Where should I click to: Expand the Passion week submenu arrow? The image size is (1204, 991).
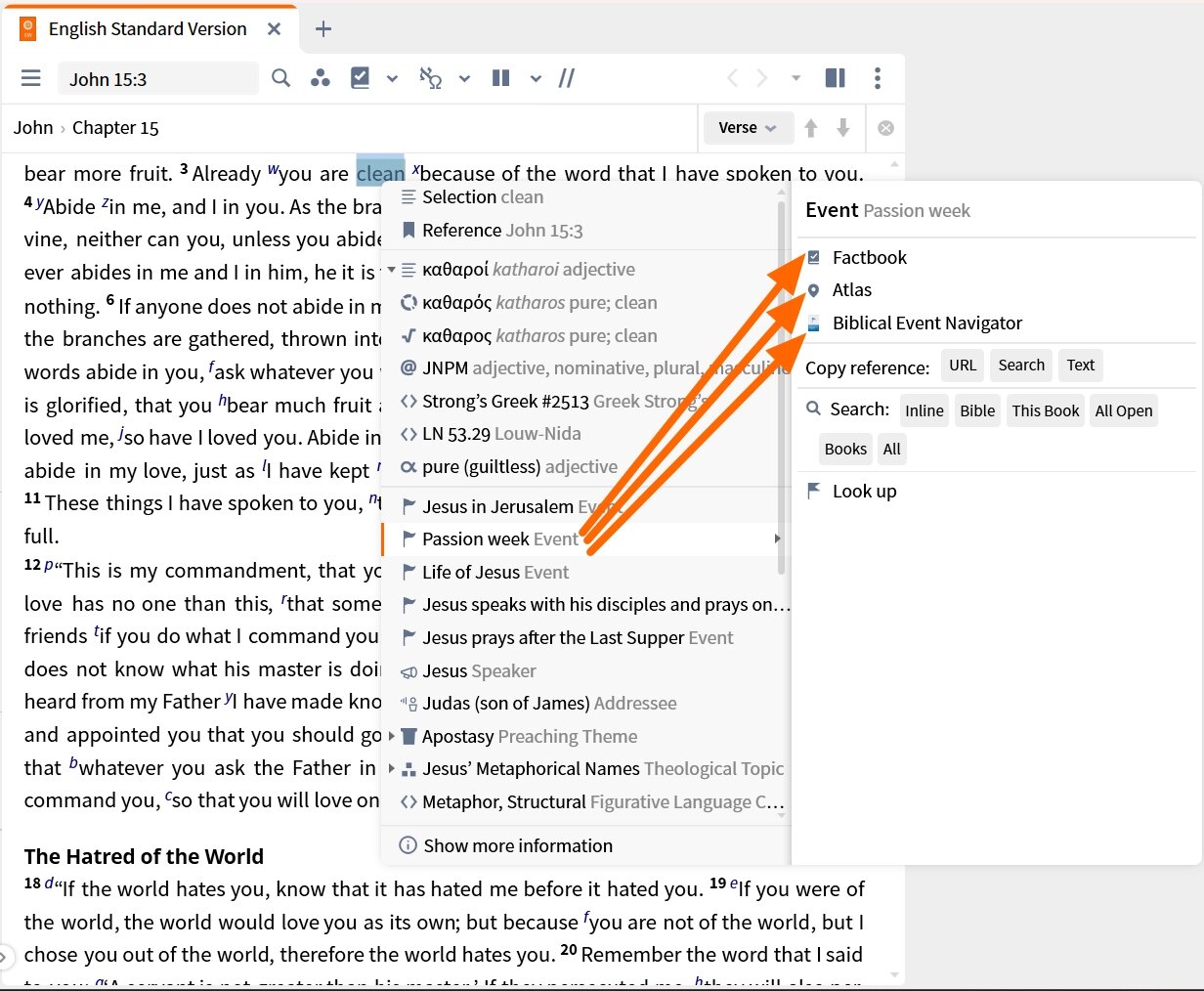(778, 539)
